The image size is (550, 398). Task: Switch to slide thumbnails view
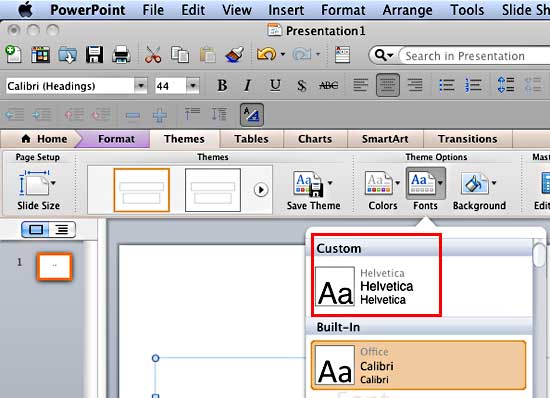click(x=36, y=230)
